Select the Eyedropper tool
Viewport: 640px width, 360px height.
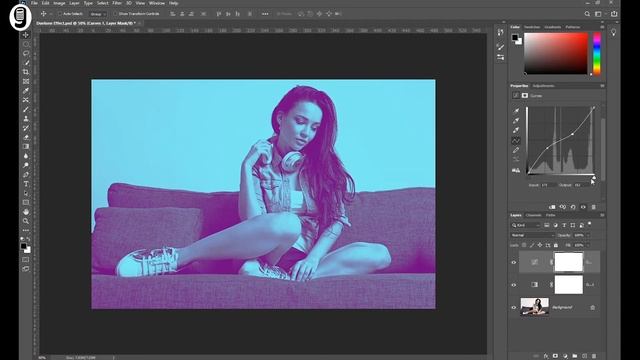tap(26, 91)
